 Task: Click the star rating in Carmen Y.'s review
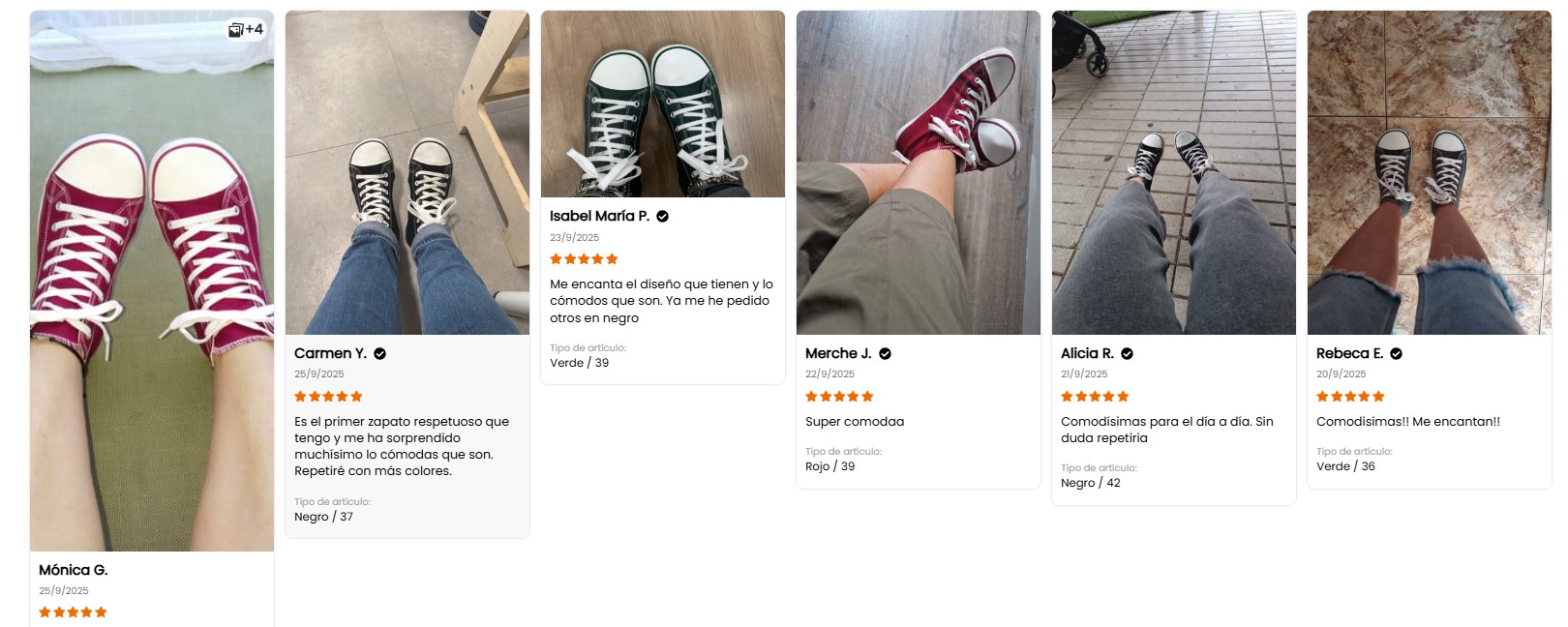tap(328, 396)
